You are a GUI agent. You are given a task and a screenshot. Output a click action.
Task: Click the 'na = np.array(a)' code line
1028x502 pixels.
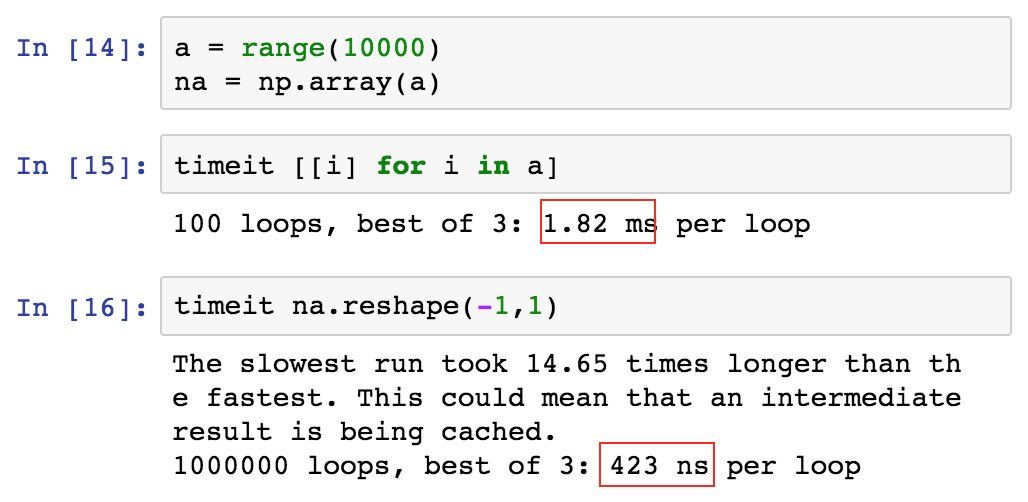[306, 81]
